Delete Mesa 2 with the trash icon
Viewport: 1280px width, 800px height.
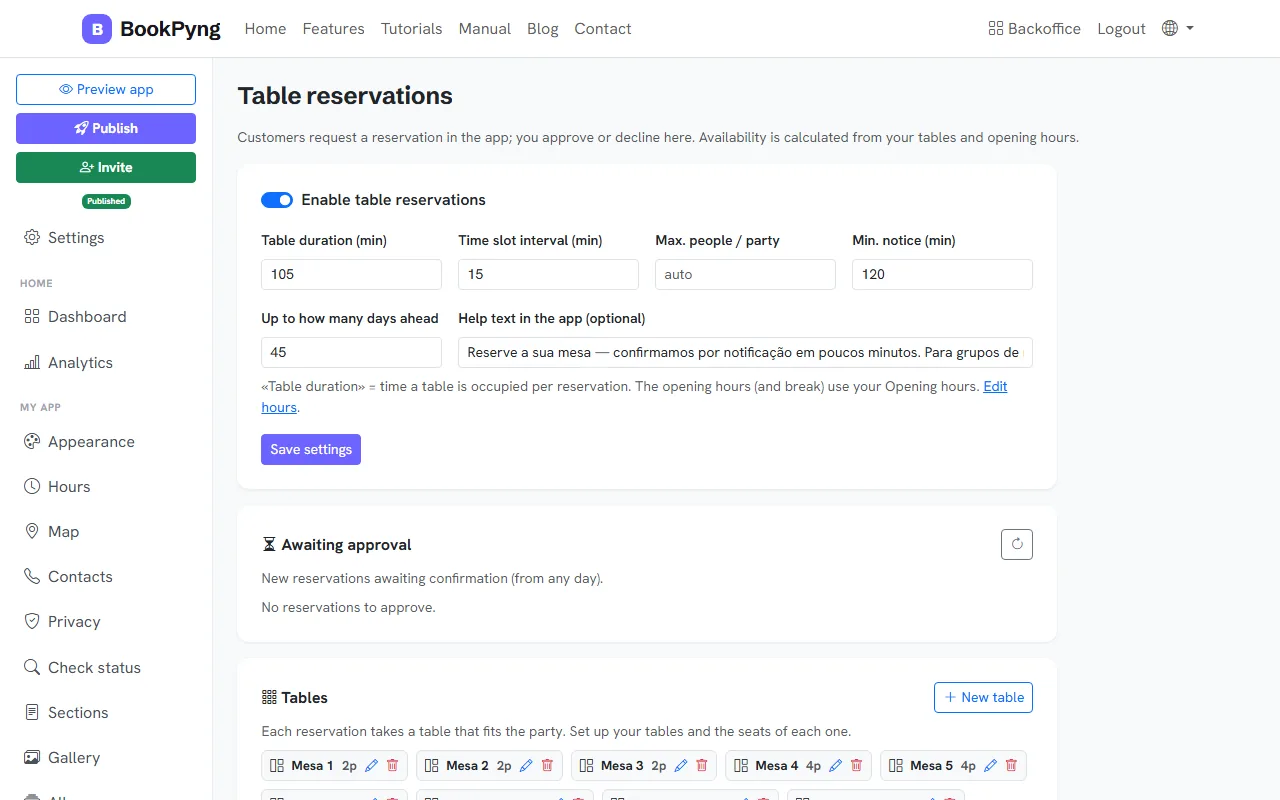pos(547,765)
